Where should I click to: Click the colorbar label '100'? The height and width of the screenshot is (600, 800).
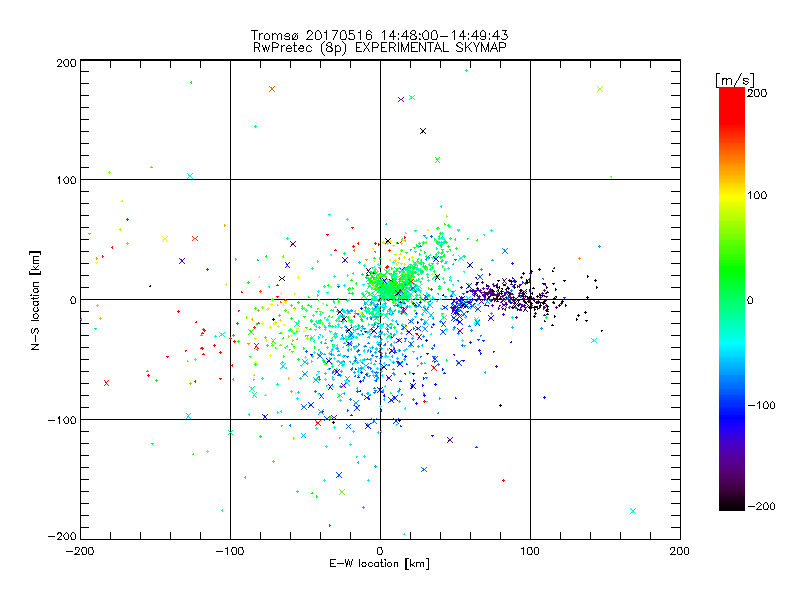pyautogui.click(x=757, y=195)
